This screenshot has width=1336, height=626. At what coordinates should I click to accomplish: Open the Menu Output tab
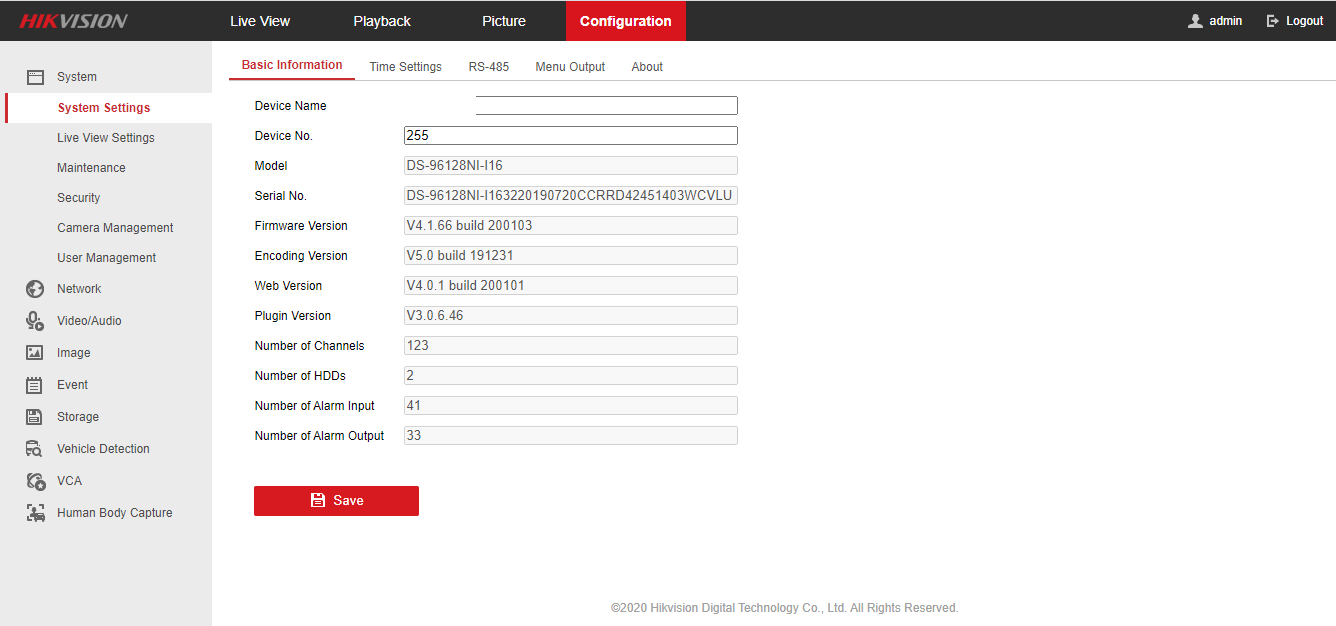(x=570, y=67)
